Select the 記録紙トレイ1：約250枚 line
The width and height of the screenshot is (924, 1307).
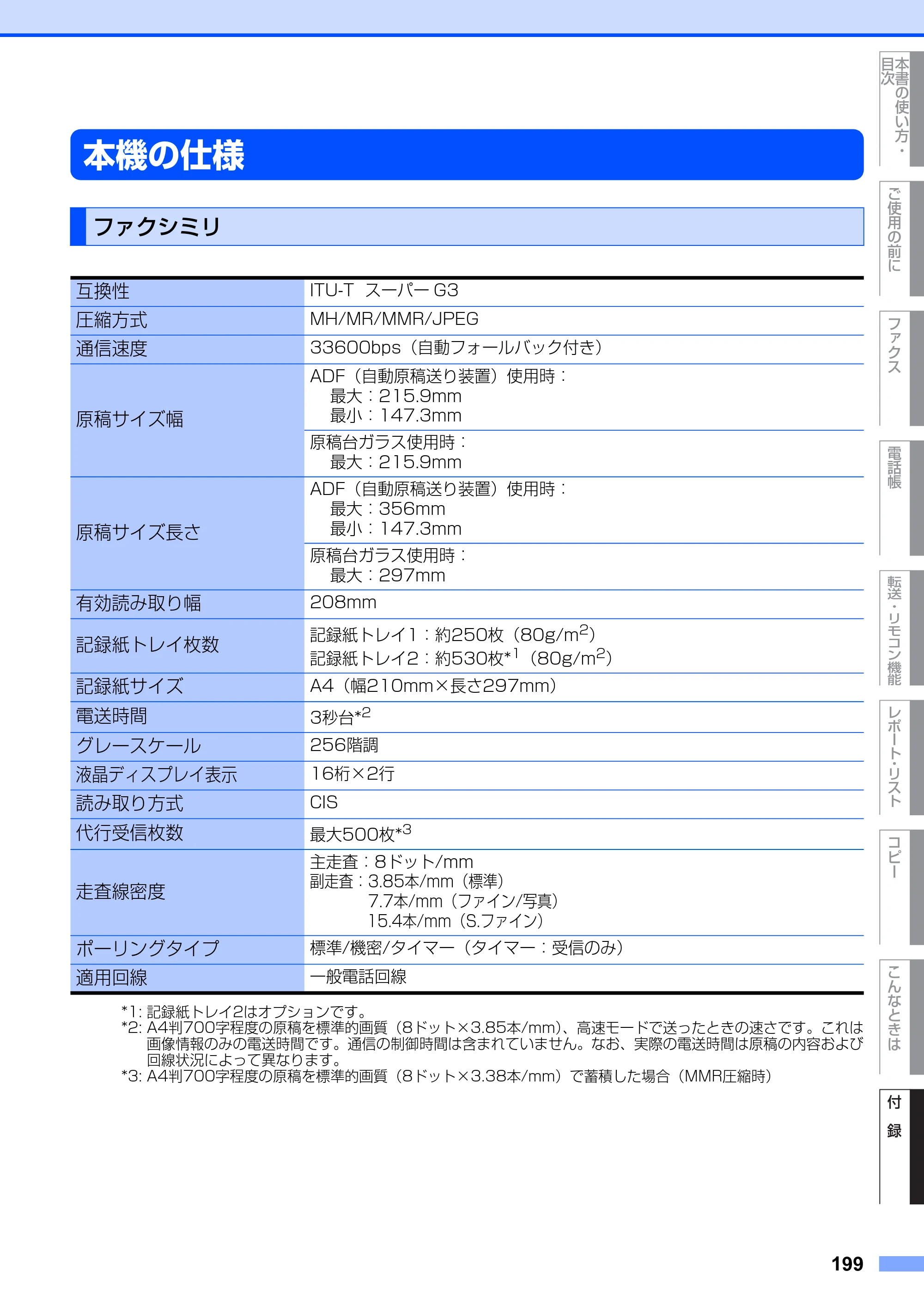coord(453,634)
